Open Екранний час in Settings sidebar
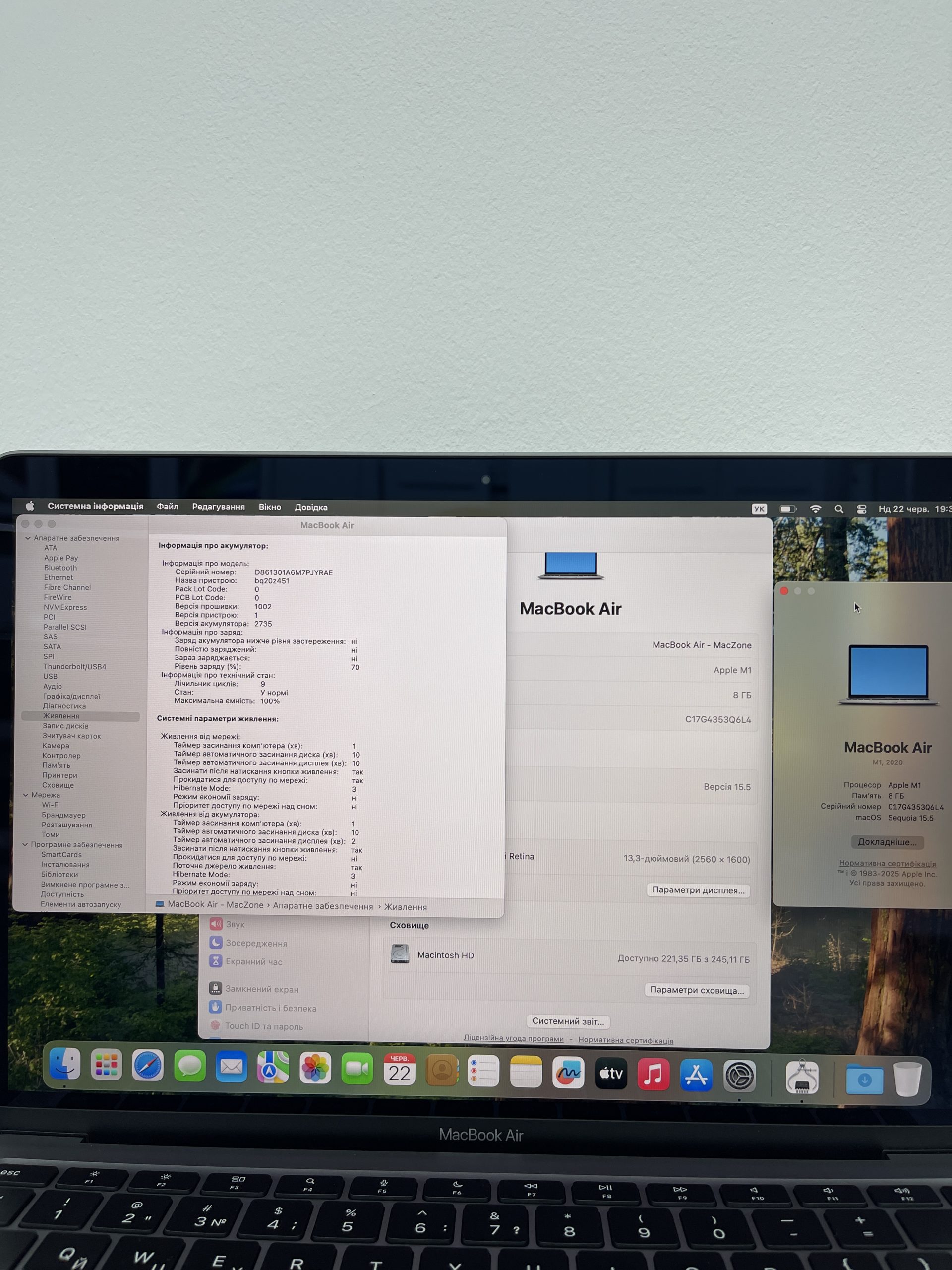This screenshot has height=1270, width=952. pos(246,961)
